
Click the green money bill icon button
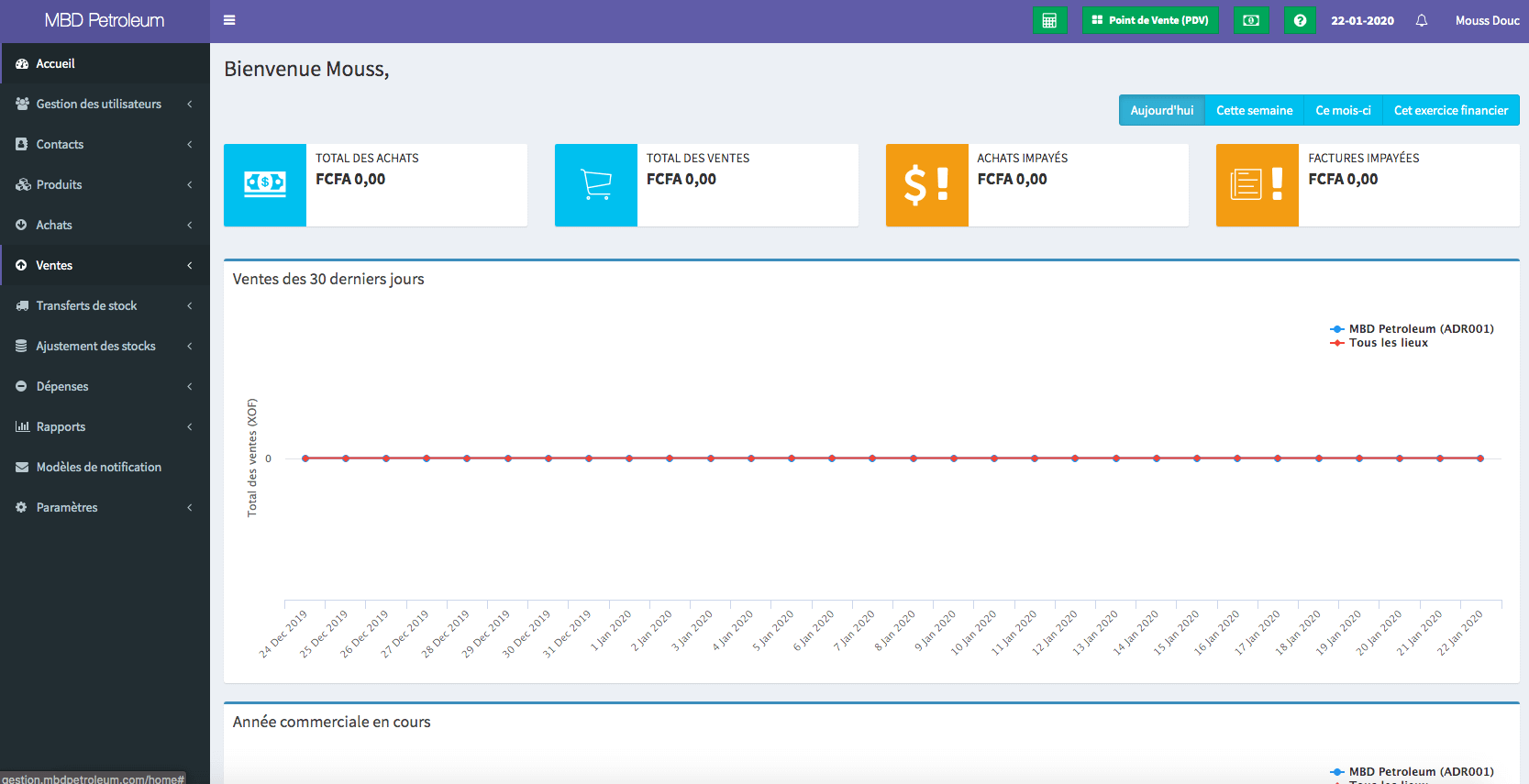pos(1250,20)
